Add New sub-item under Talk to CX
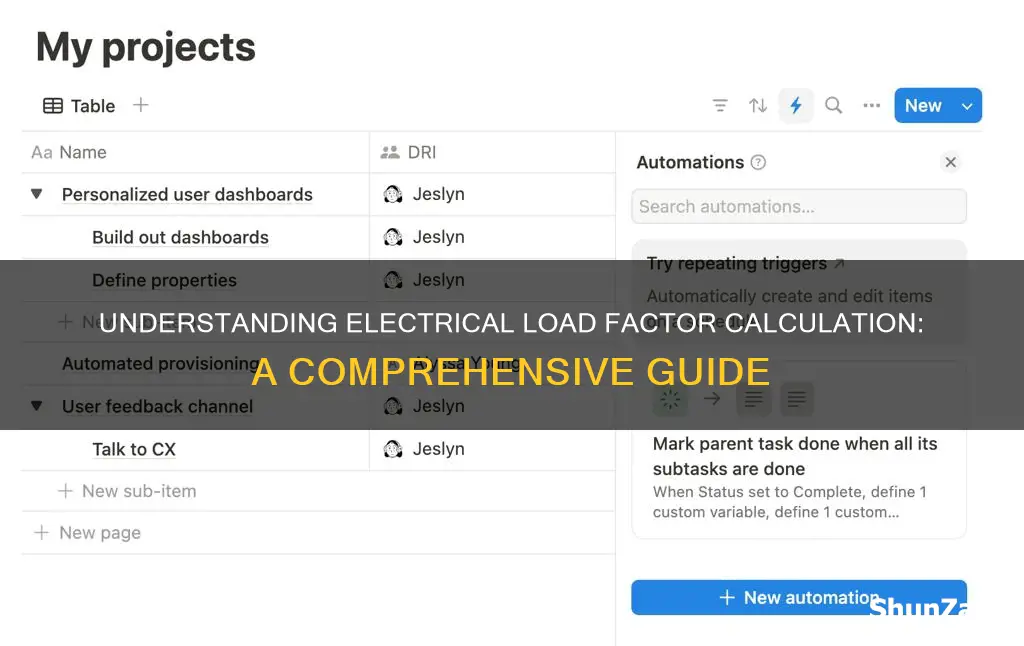Screen dimensions: 1024x646 click(127, 491)
